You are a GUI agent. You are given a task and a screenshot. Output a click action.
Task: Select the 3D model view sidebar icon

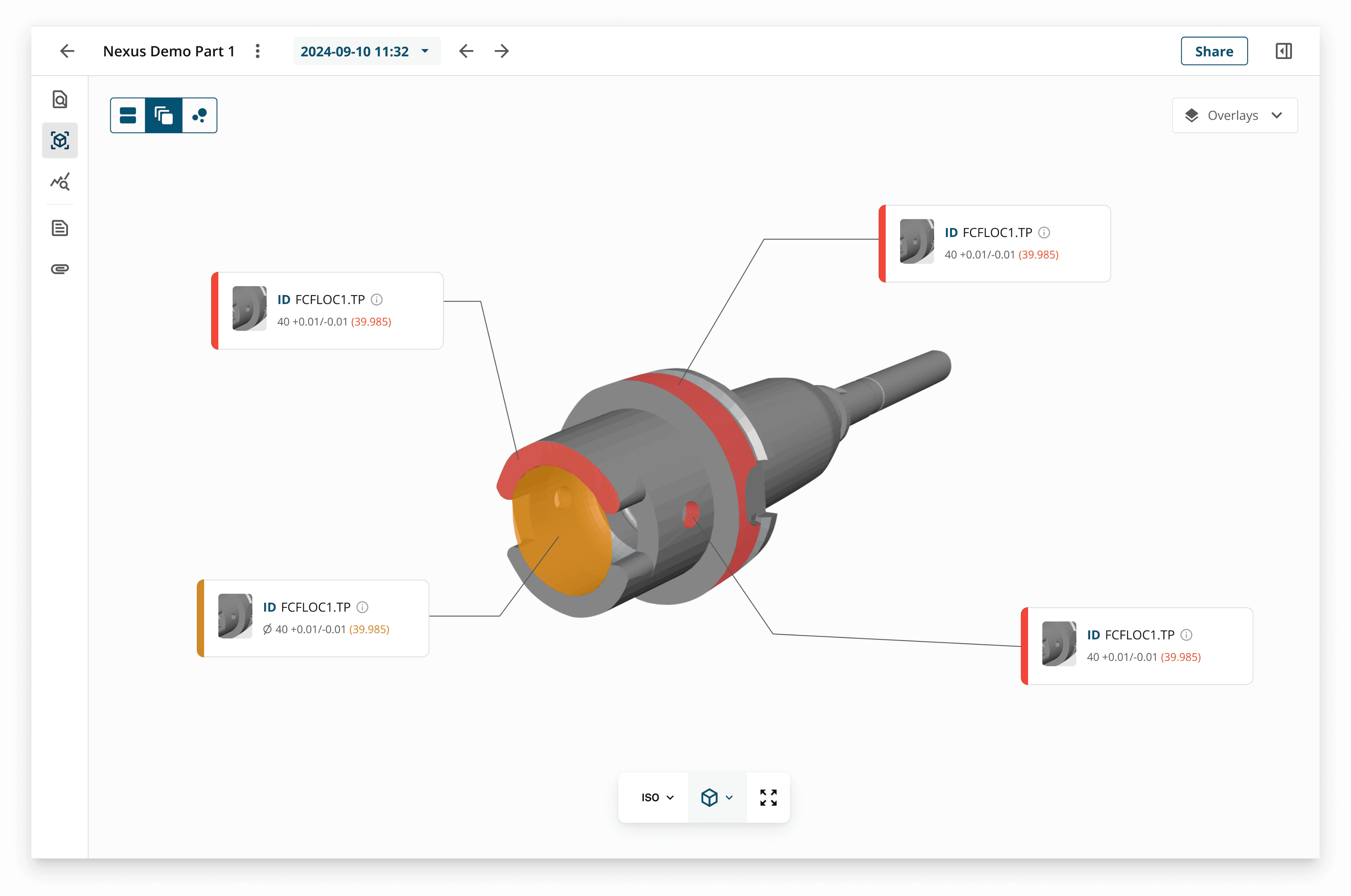click(x=60, y=140)
